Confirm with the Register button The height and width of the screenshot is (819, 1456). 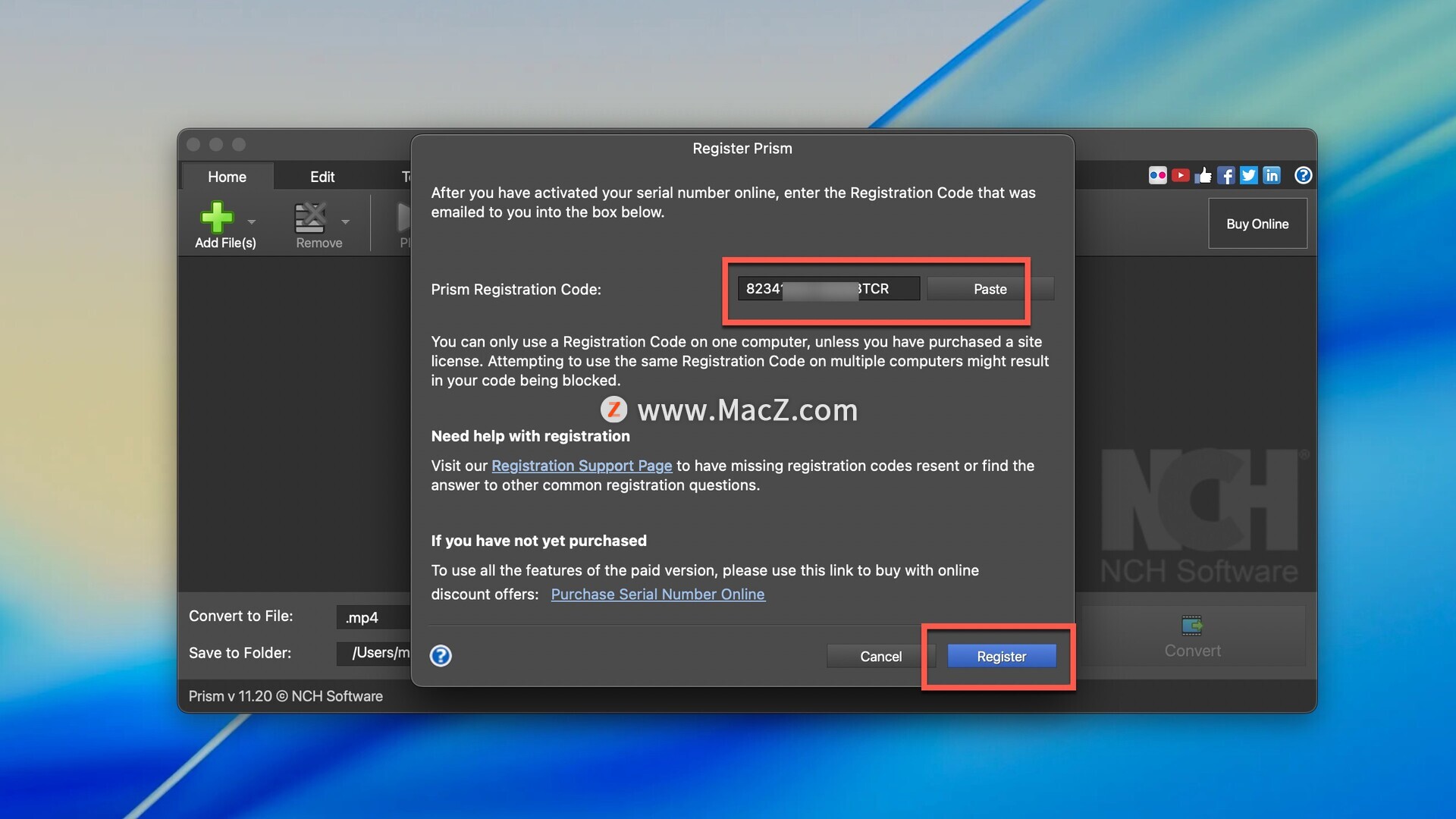[x=1001, y=657]
